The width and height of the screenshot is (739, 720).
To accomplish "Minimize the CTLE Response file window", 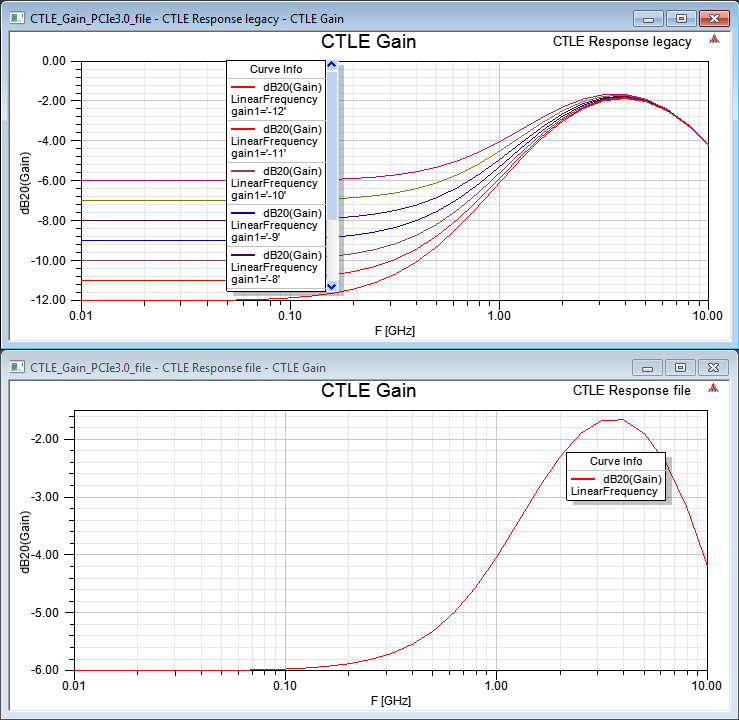I will click(647, 368).
